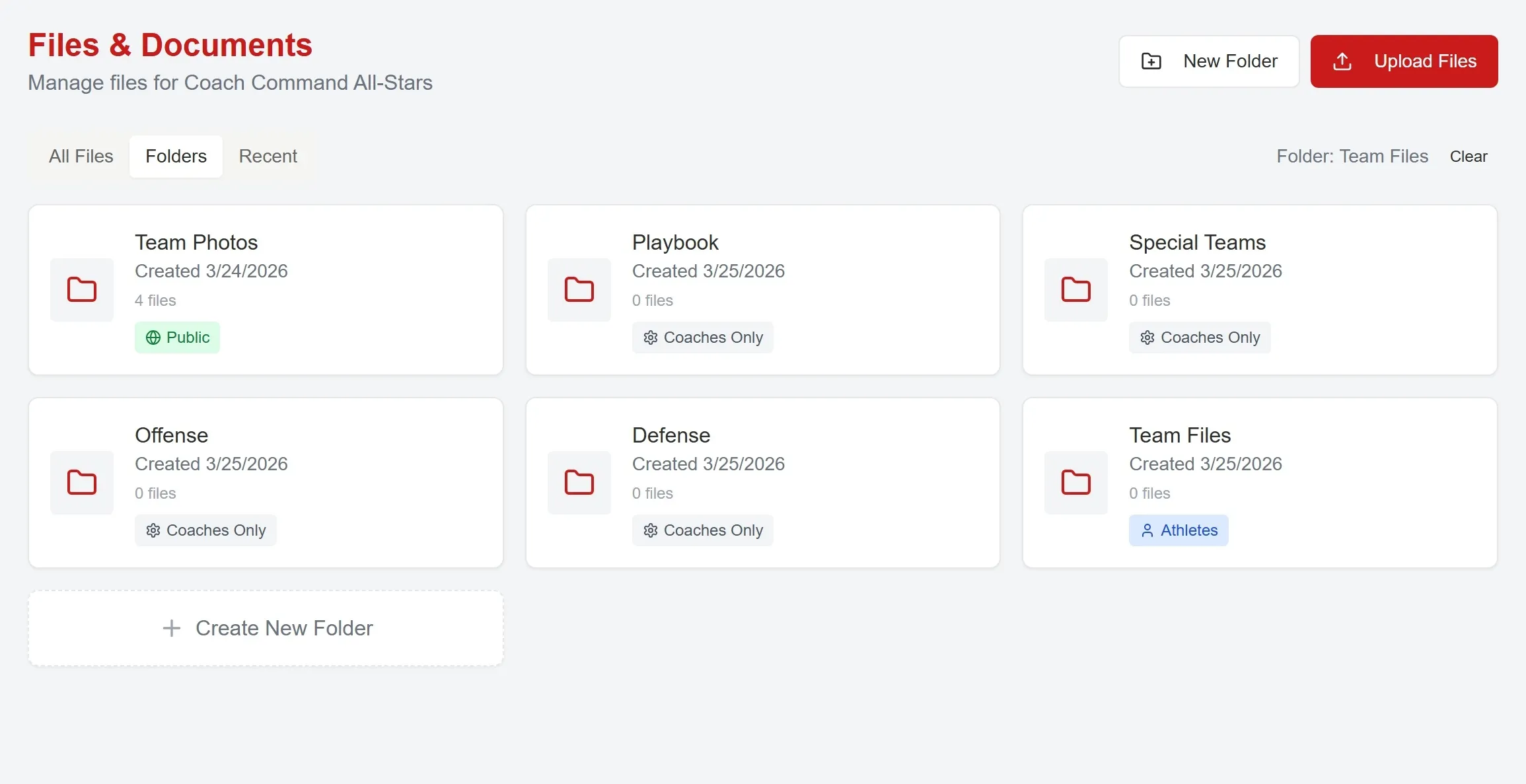This screenshot has height=784, width=1526.
Task: Click Coaches Only badge on Playbook
Action: [702, 338]
